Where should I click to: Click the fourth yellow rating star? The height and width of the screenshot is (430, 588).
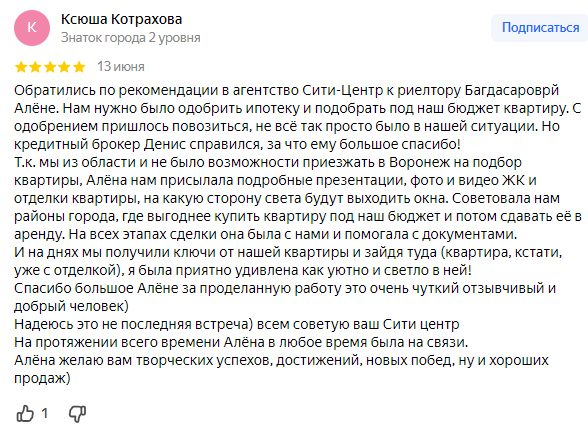64,67
